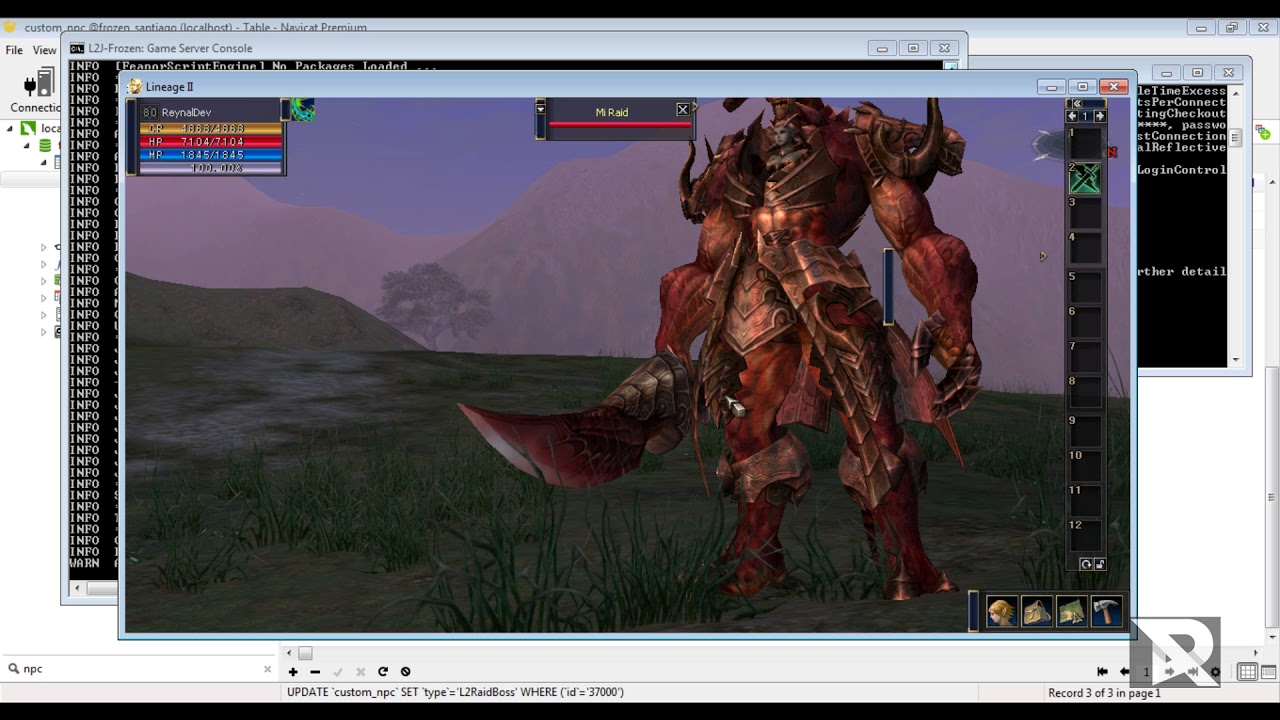Refresh the table in Navicat

383,672
